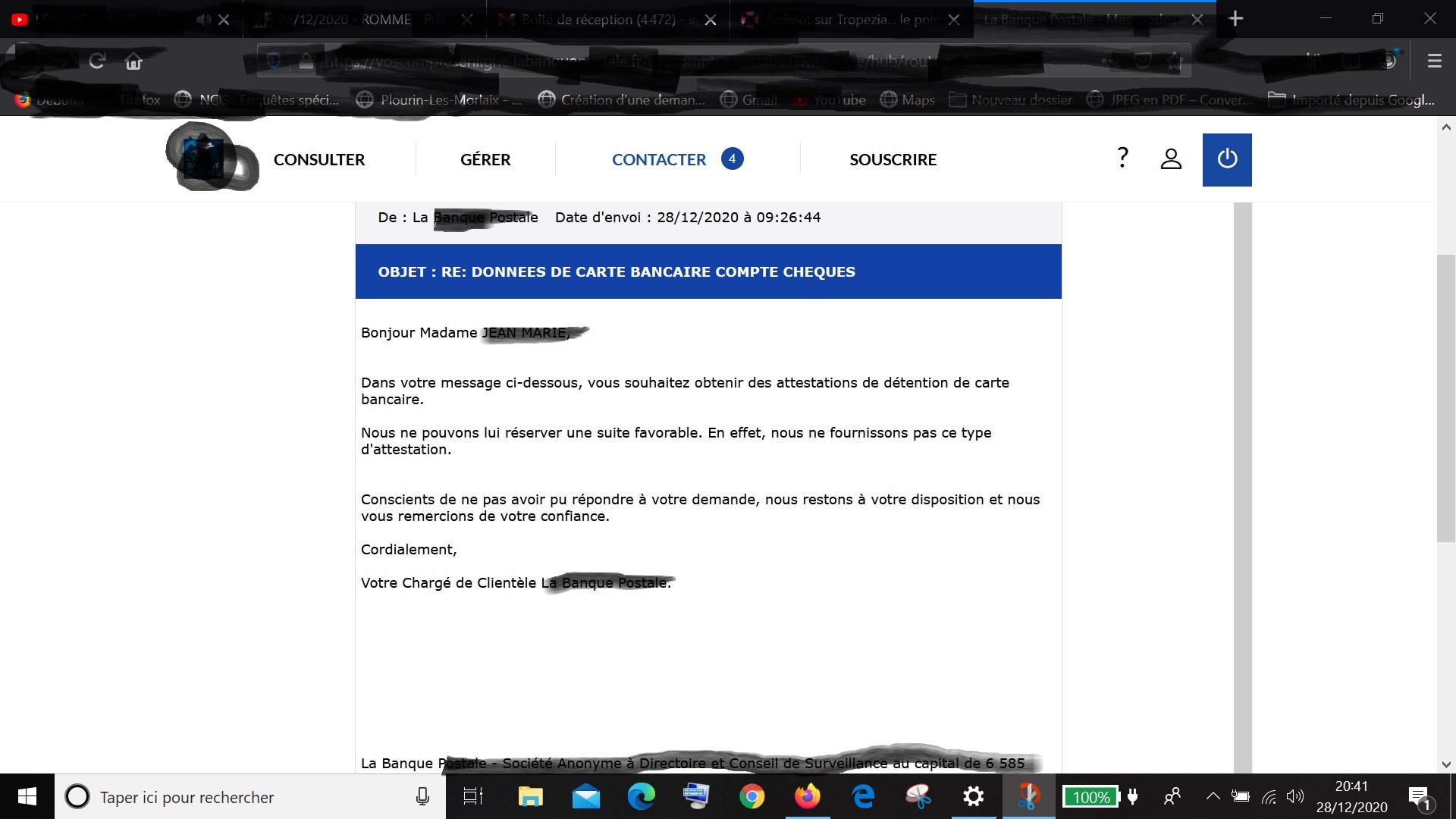Screen dimensions: 1456x819
Task: Open a new browser tab
Action: 1236,19
